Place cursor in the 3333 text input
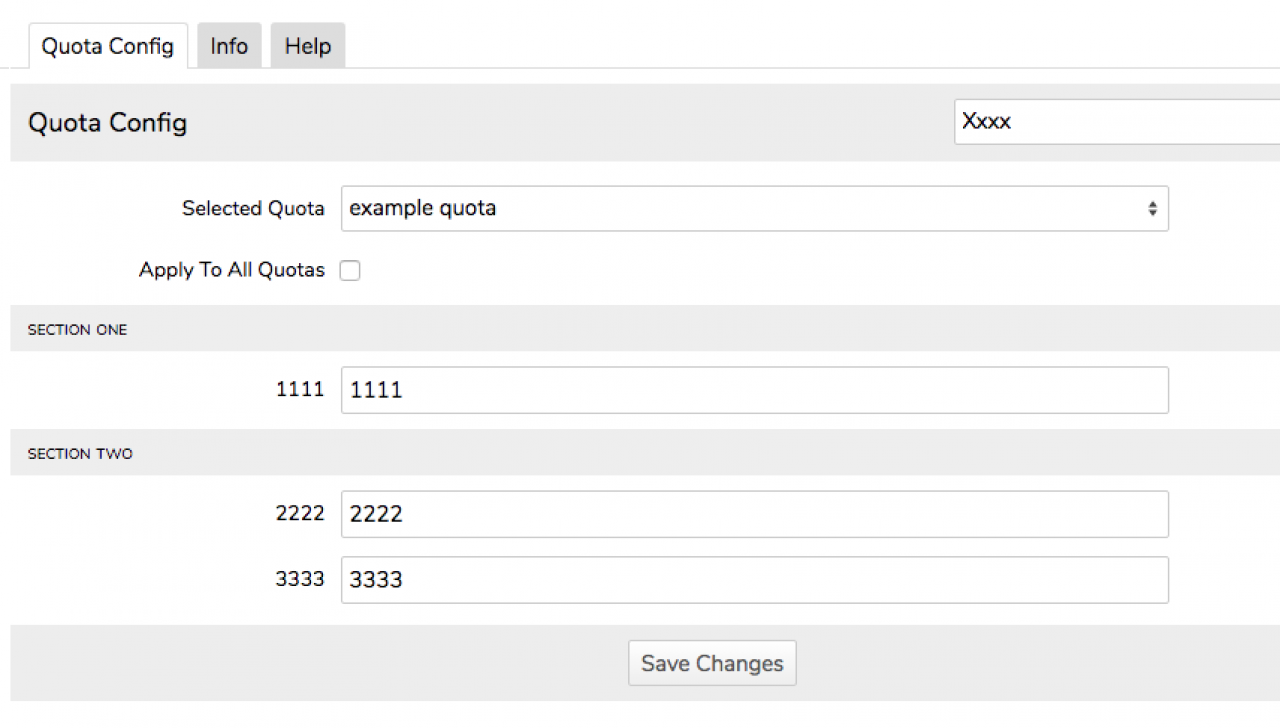1280x728 pixels. pos(754,580)
